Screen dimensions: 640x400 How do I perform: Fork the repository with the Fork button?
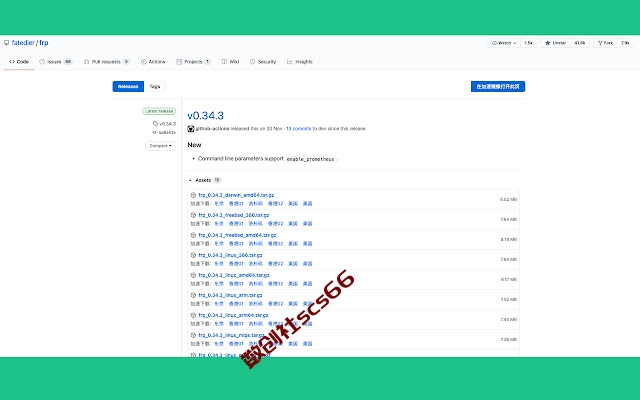(605, 43)
